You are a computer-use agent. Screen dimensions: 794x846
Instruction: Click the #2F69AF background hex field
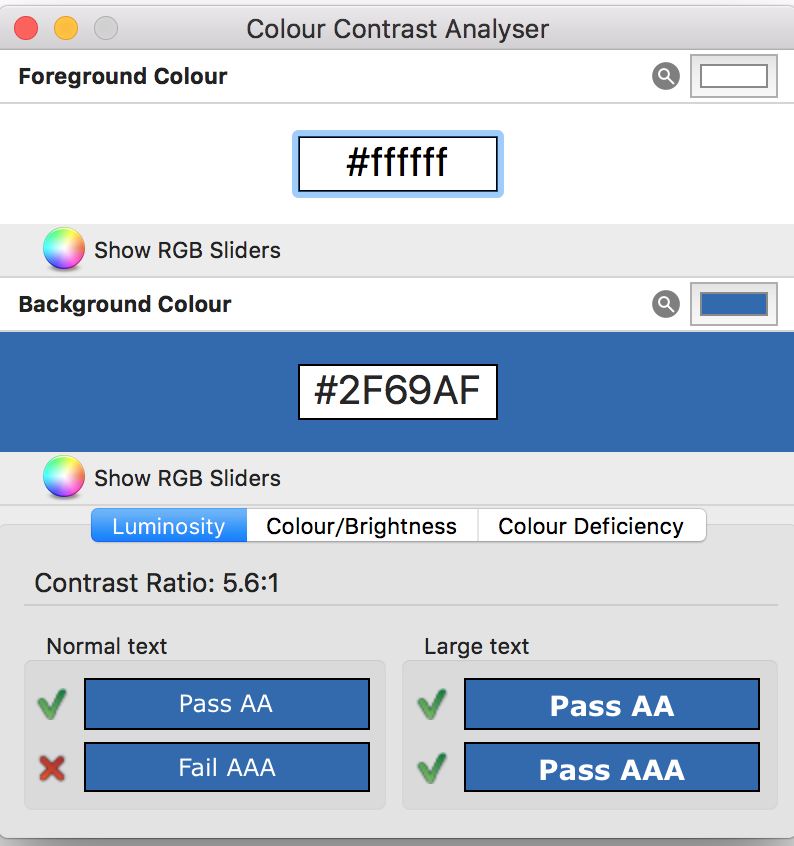click(398, 392)
